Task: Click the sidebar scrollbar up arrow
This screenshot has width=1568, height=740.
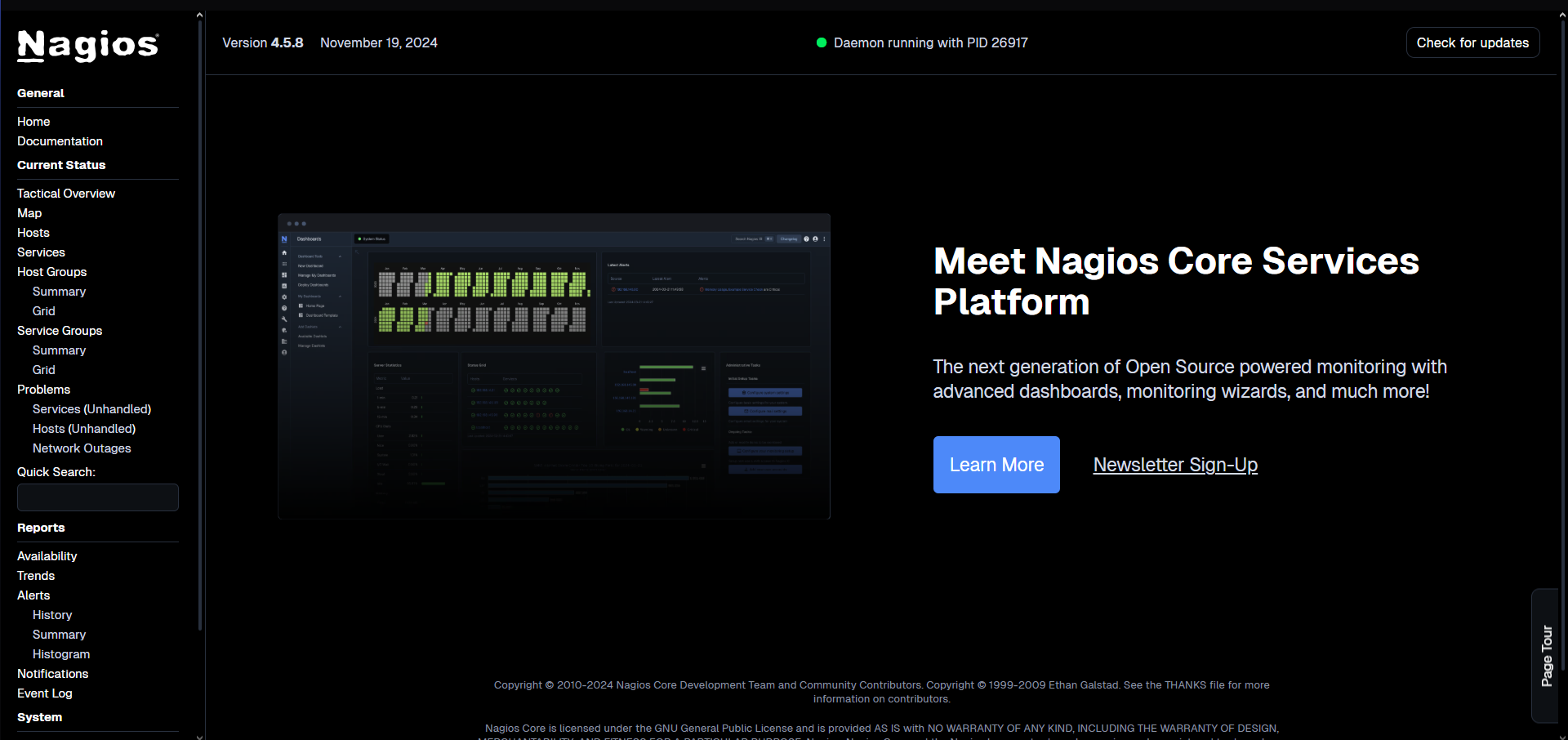Action: point(199,14)
